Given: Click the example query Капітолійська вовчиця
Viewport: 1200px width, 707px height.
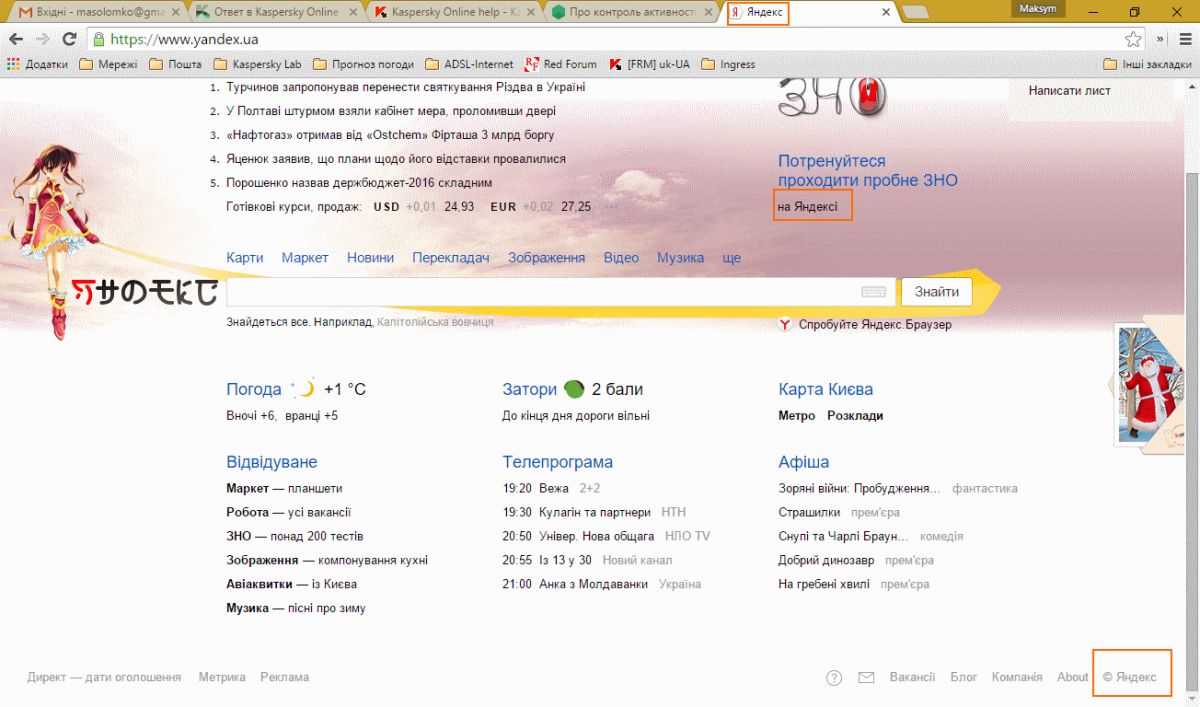Looking at the screenshot, I should pos(435,322).
